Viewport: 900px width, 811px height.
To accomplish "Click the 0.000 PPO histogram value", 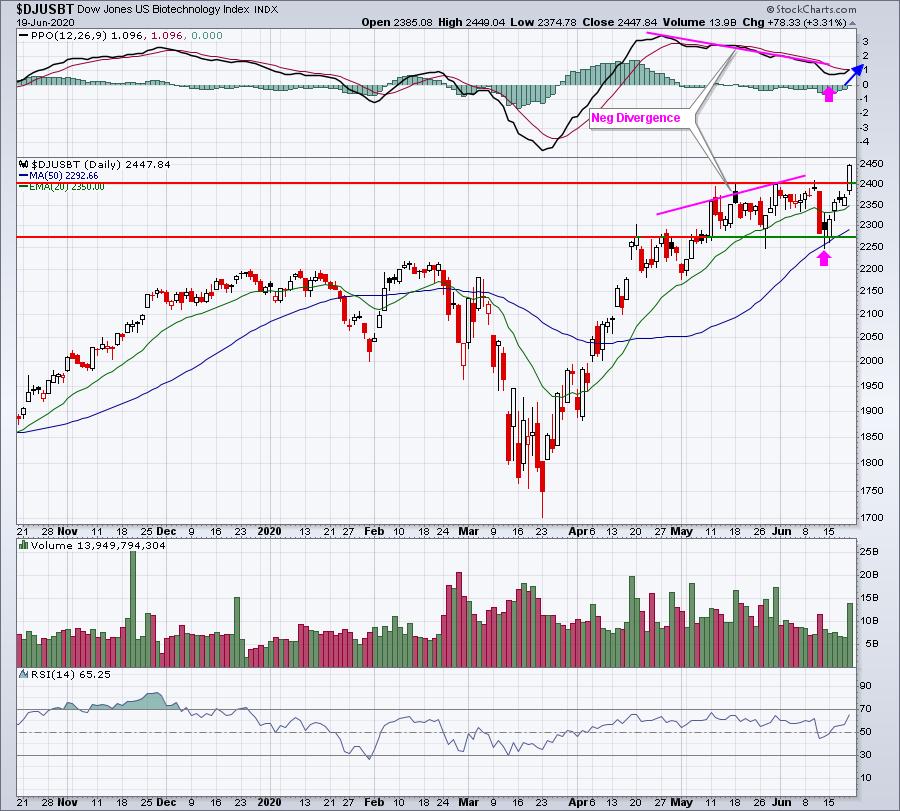I will point(207,36).
